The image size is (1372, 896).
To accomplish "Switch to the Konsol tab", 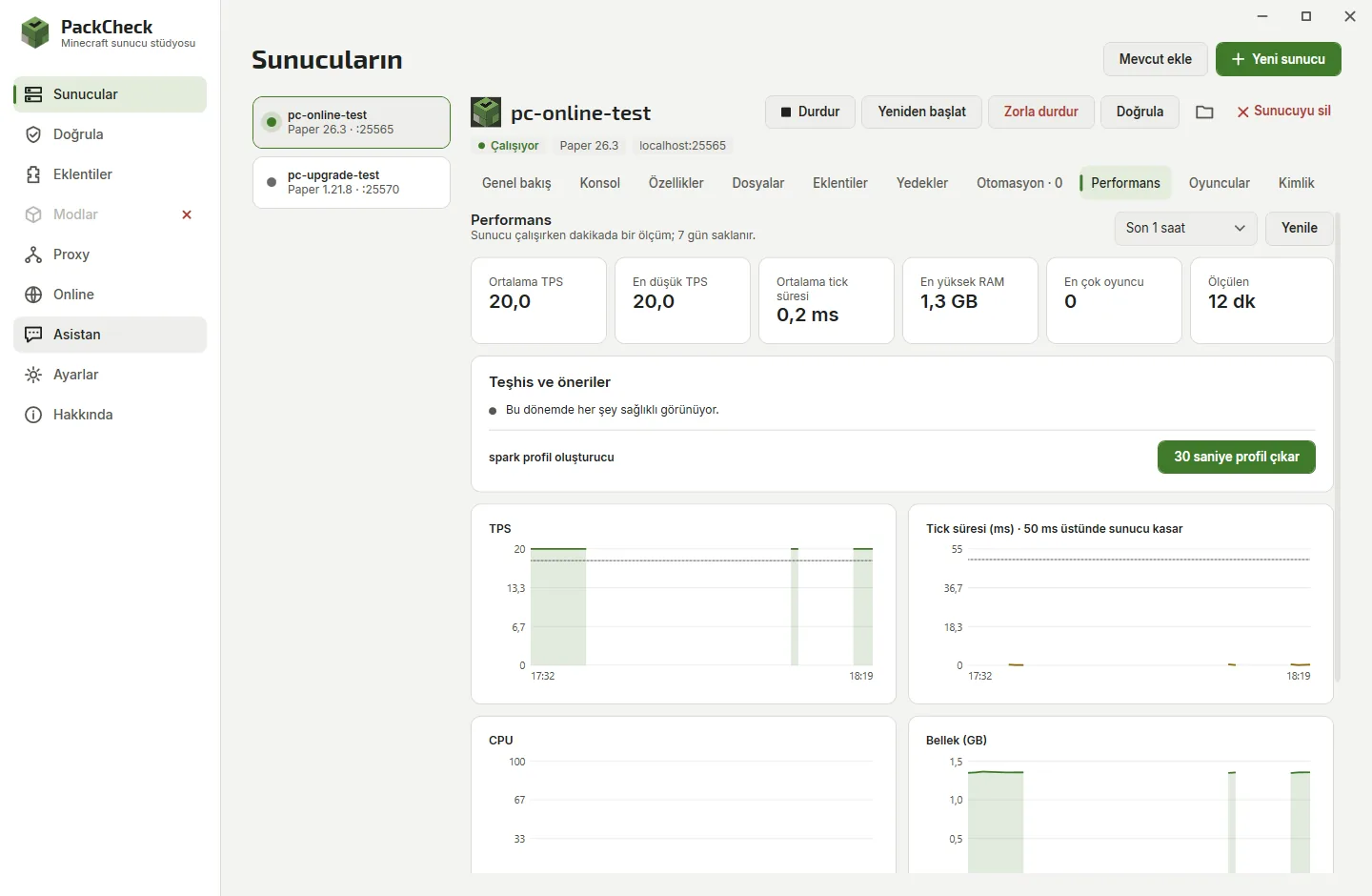I will point(600,183).
